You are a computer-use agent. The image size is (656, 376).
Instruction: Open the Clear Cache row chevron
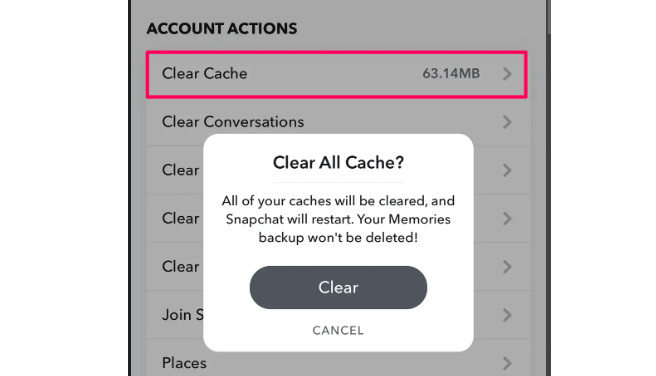point(507,74)
